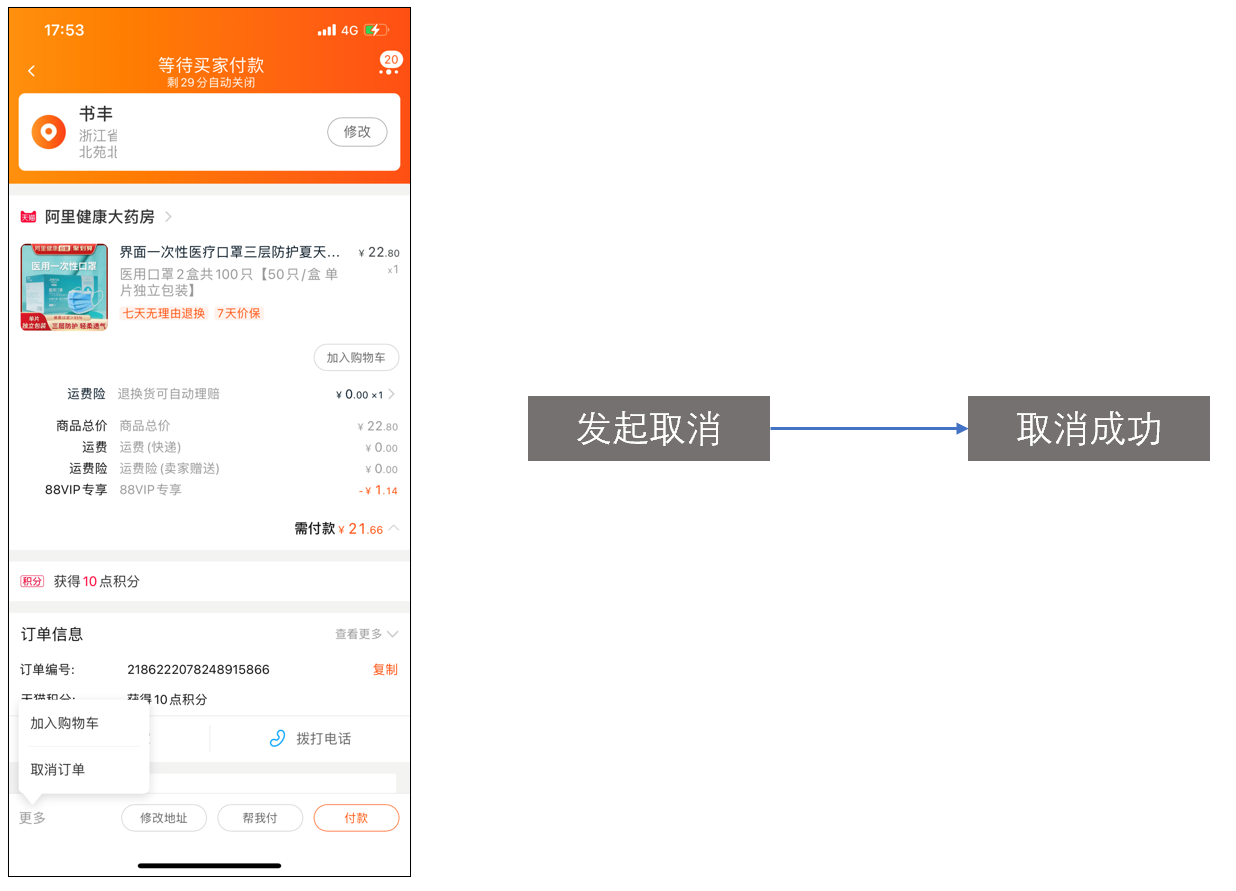Tap the Tmall badge before 阿里健康大药房

click(x=27, y=216)
